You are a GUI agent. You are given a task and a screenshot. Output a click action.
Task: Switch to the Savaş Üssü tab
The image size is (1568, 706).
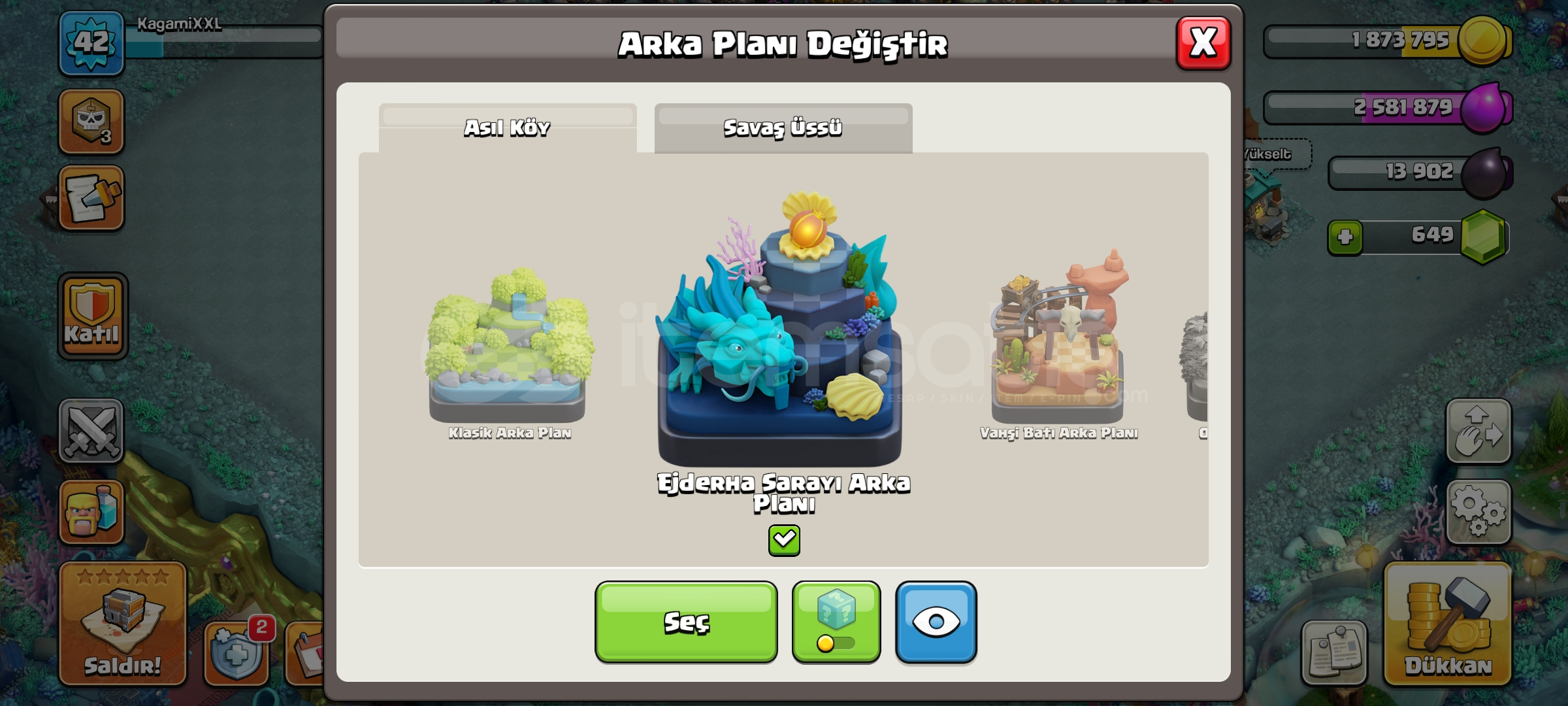point(783,127)
